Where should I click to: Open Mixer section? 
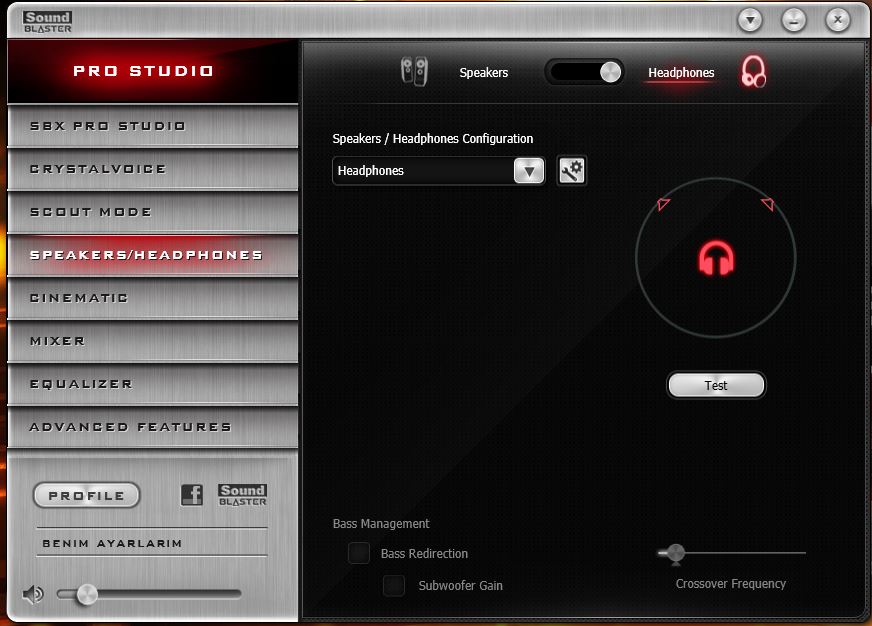(x=153, y=341)
